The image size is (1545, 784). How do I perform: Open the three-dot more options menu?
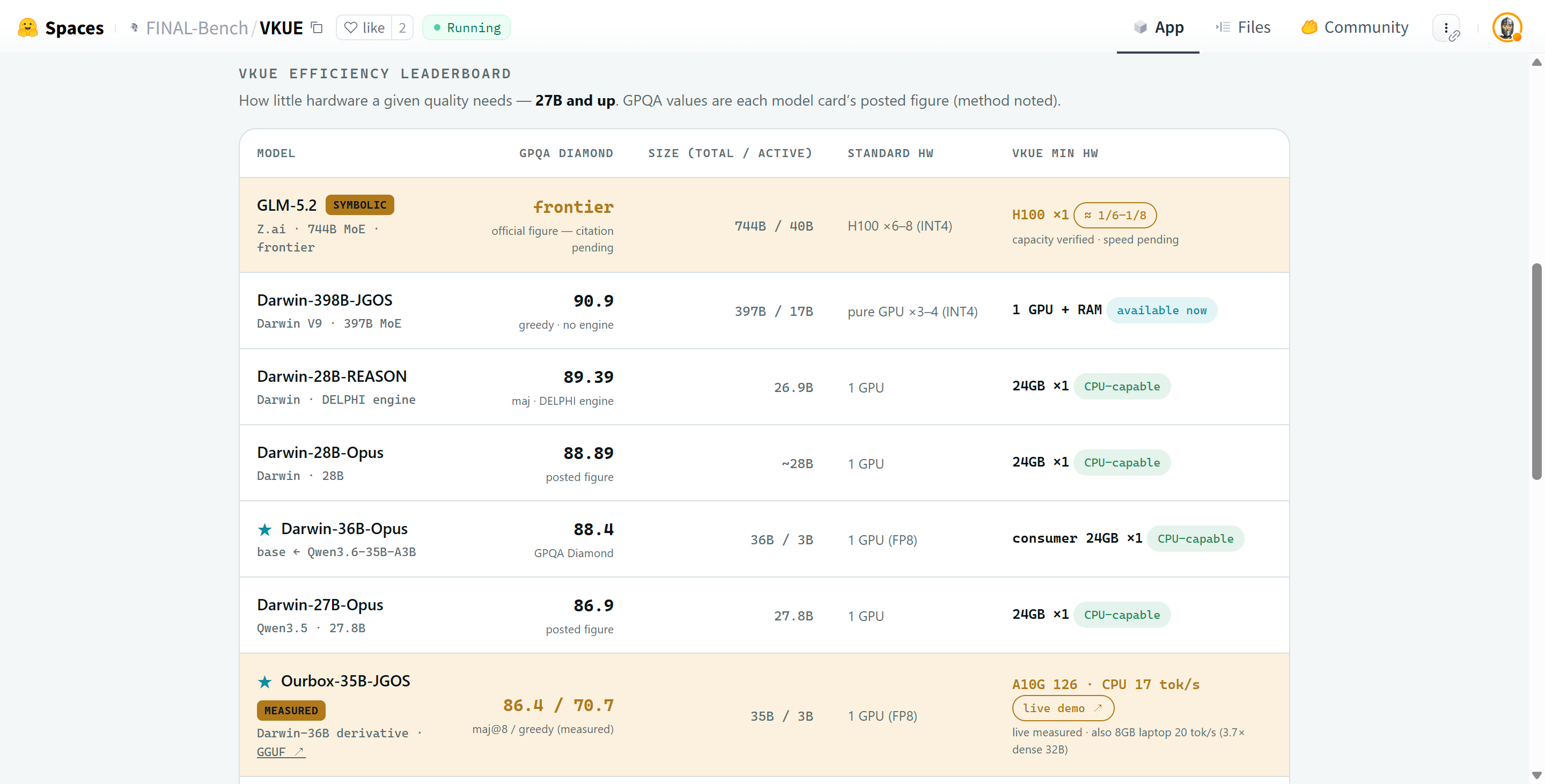pos(1446,27)
